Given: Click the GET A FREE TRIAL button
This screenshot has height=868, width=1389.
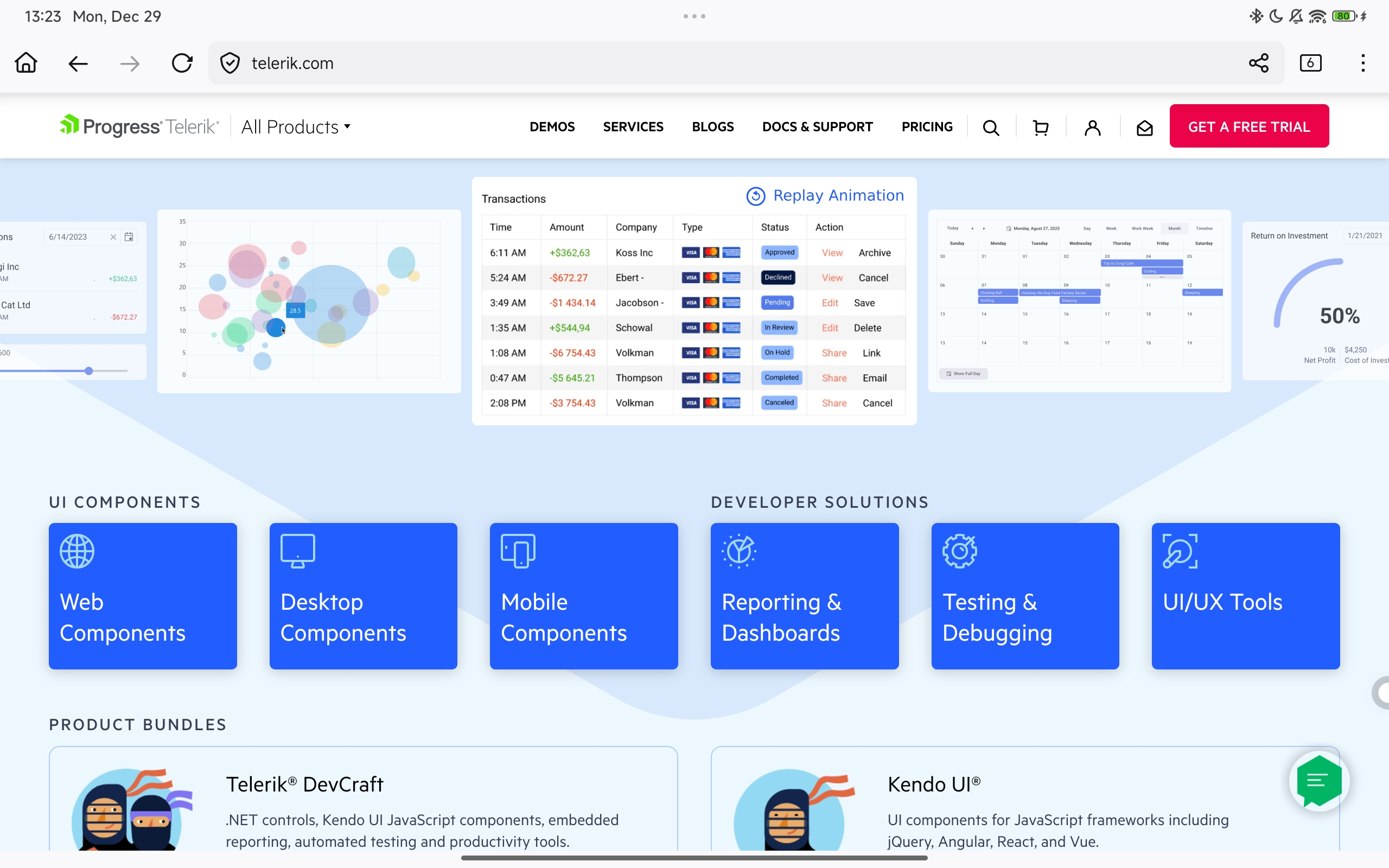Looking at the screenshot, I should [1249, 126].
